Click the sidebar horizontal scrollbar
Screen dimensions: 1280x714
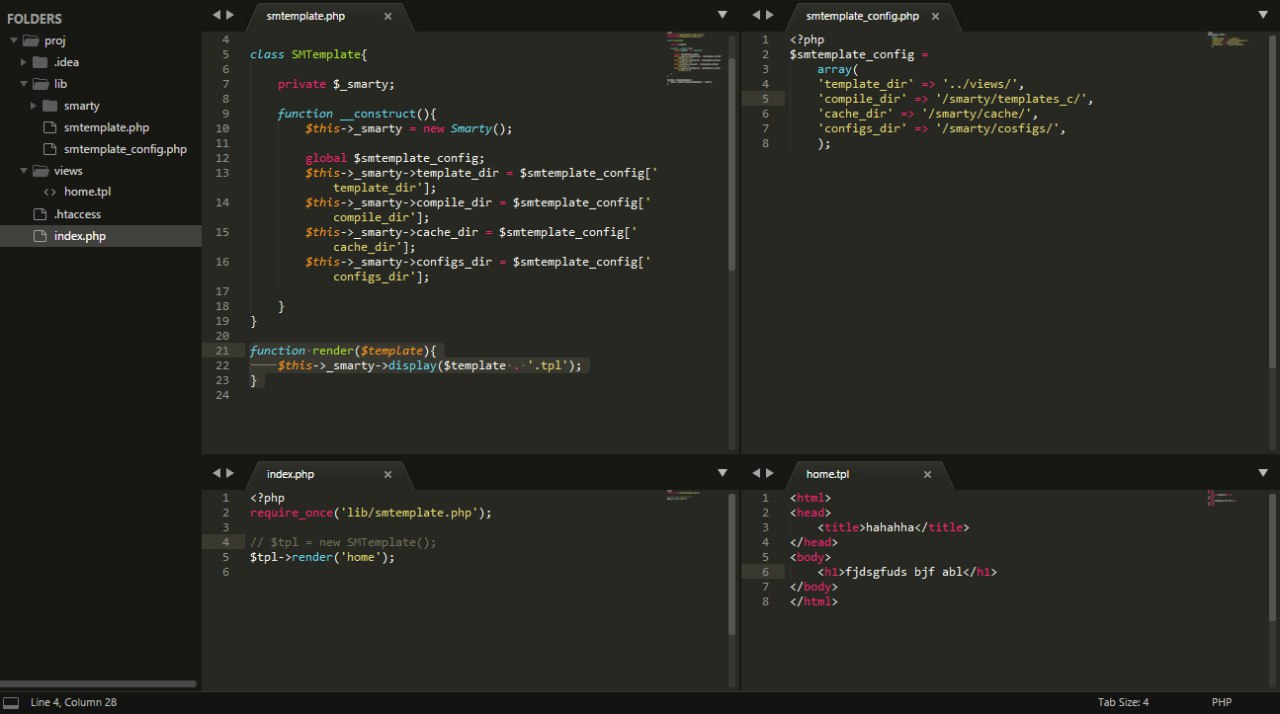98,684
